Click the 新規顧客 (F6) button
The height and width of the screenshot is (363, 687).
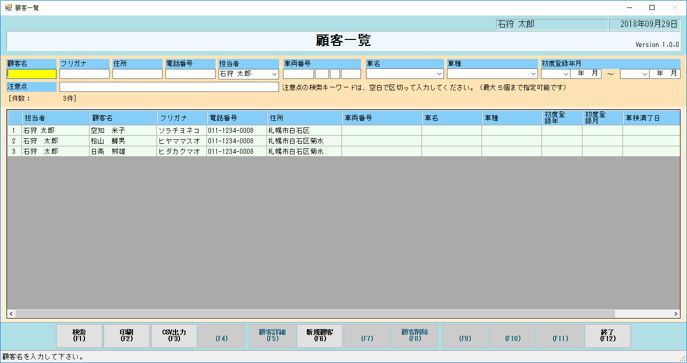point(320,336)
